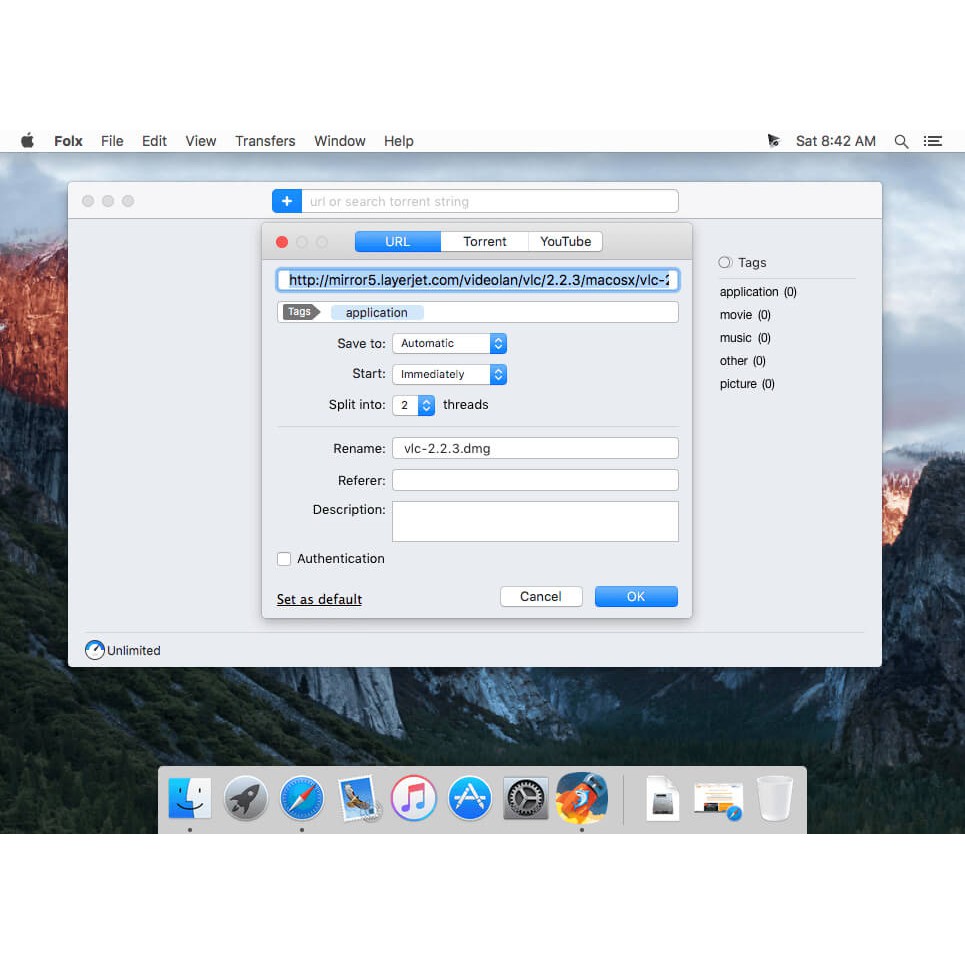Click the Tags label icon in the dialog
The image size is (965, 965).
(x=299, y=312)
